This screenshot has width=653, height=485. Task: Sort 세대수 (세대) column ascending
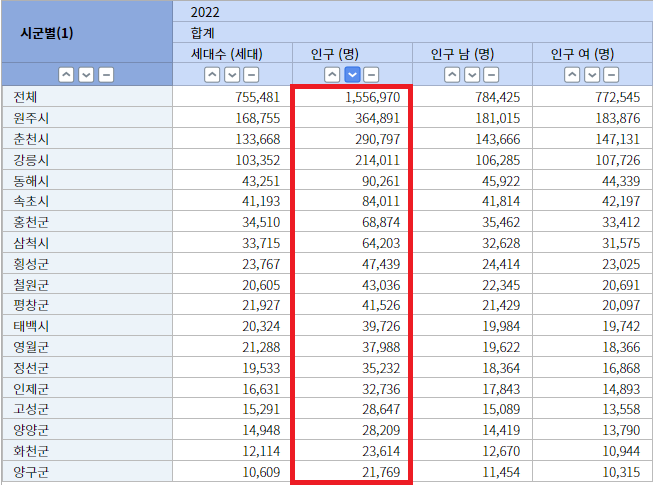pyautogui.click(x=212, y=75)
